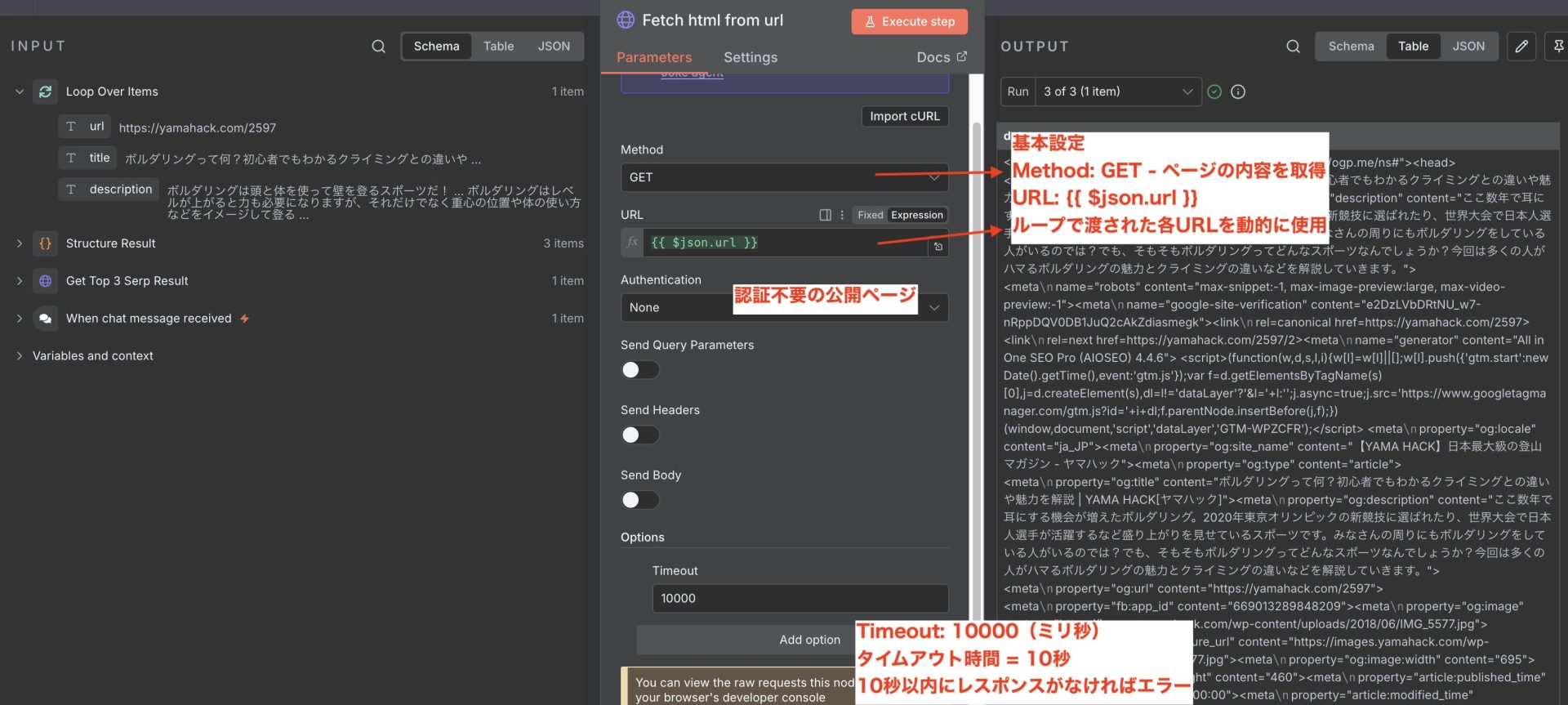Enable Send Query Parameters toggle
This screenshot has height=705, width=1568.
pos(639,370)
